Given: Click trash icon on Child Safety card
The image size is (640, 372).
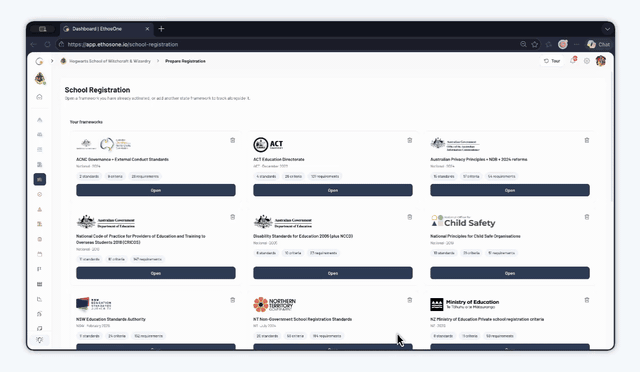Looking at the screenshot, I should [587, 217].
